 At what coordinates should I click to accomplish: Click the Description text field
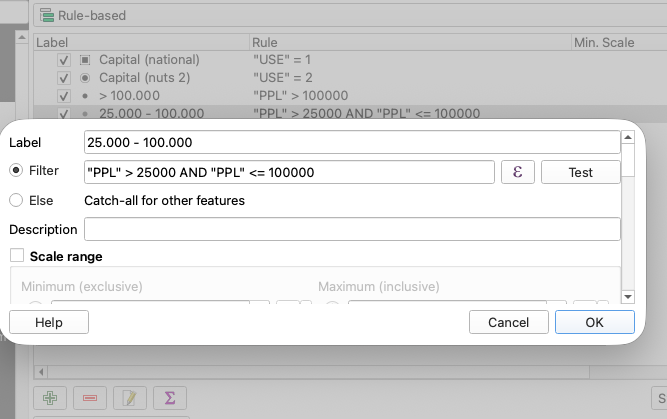(352, 229)
